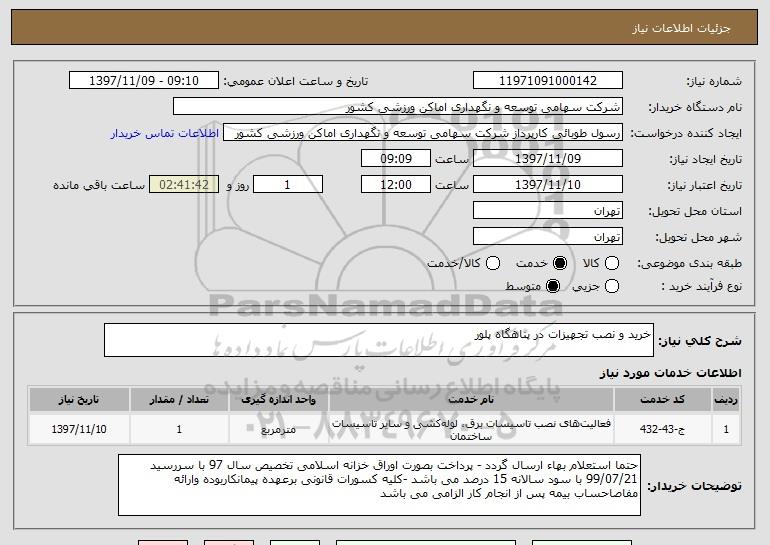Select the خدمت radio button
The height and width of the screenshot is (545, 770).
(560, 263)
